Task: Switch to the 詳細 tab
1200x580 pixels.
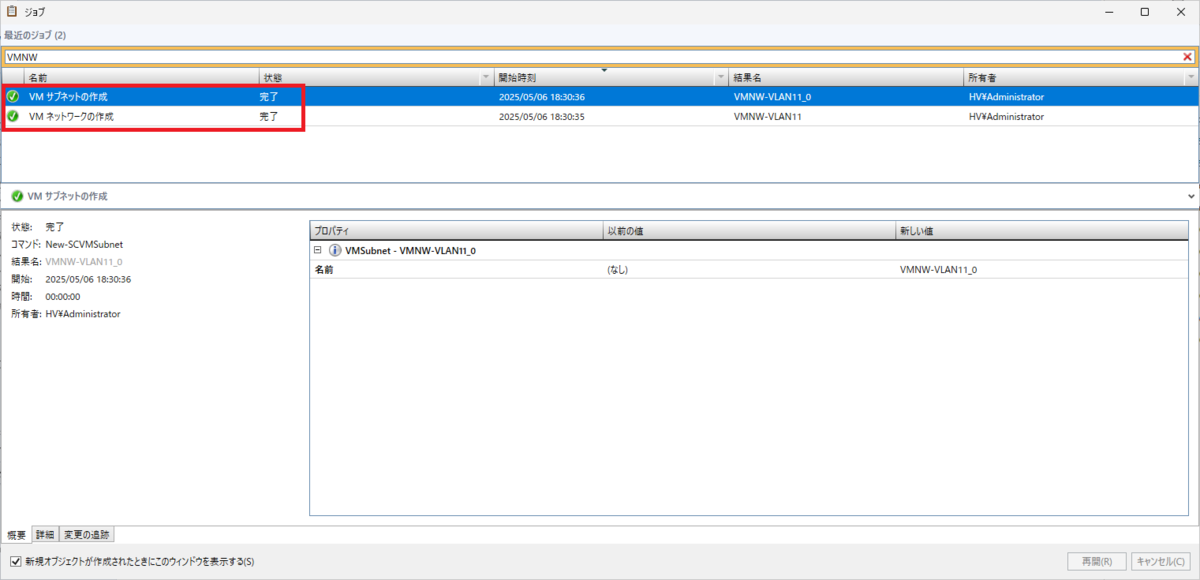Action: (45, 534)
